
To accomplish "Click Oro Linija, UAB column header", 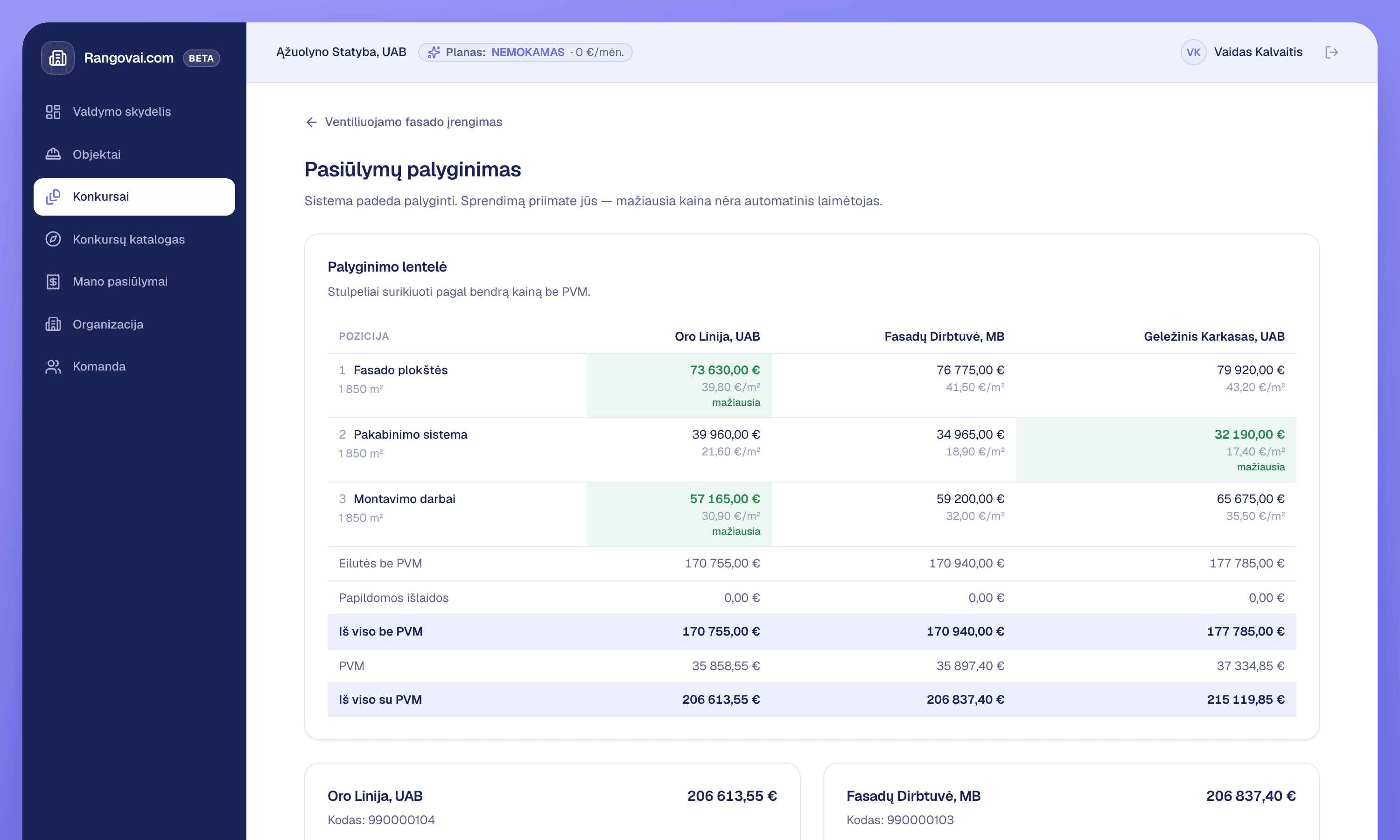I will pyautogui.click(x=717, y=336).
